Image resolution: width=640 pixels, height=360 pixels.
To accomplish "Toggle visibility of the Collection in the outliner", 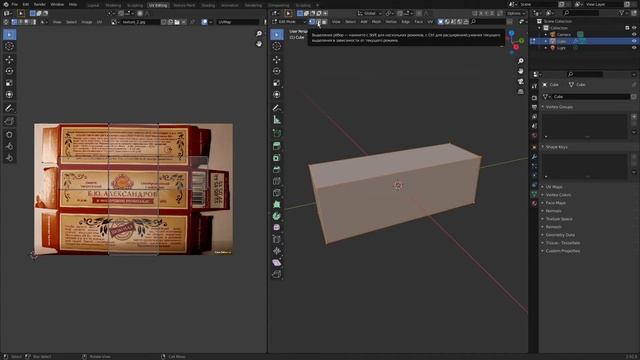I will click(634, 28).
